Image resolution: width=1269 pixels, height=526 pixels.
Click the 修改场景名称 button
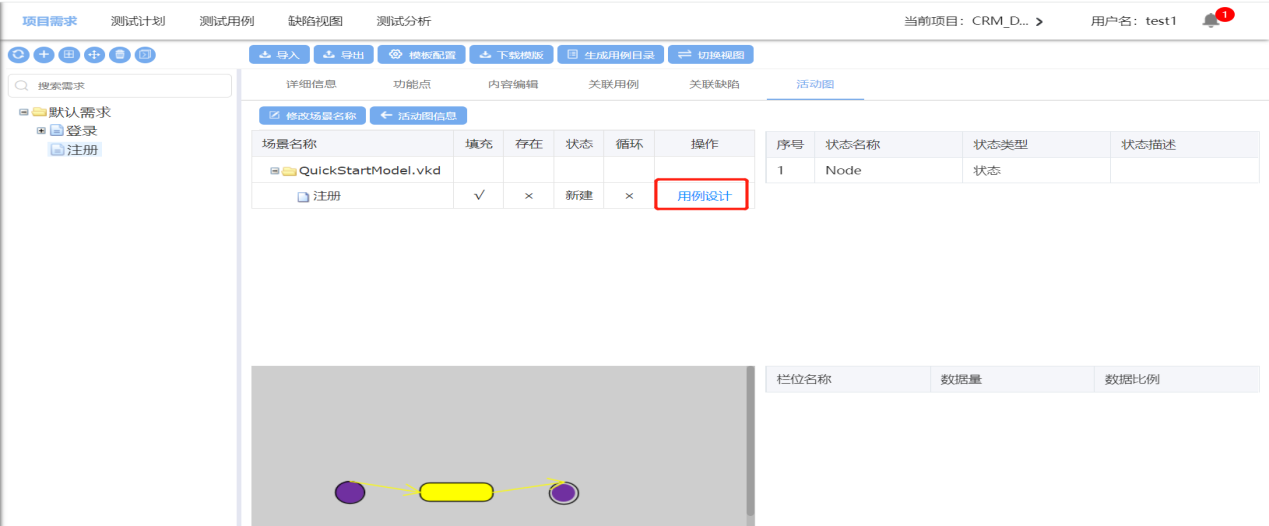tap(312, 116)
